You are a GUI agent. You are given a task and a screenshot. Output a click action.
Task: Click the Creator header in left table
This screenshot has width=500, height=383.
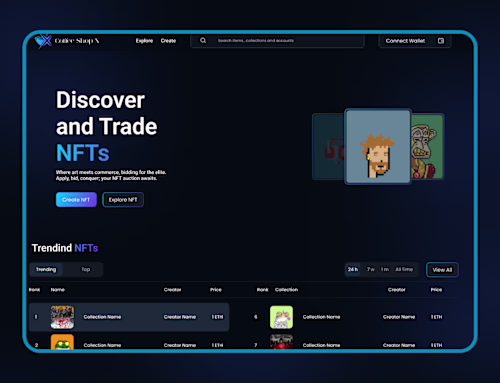click(172, 290)
